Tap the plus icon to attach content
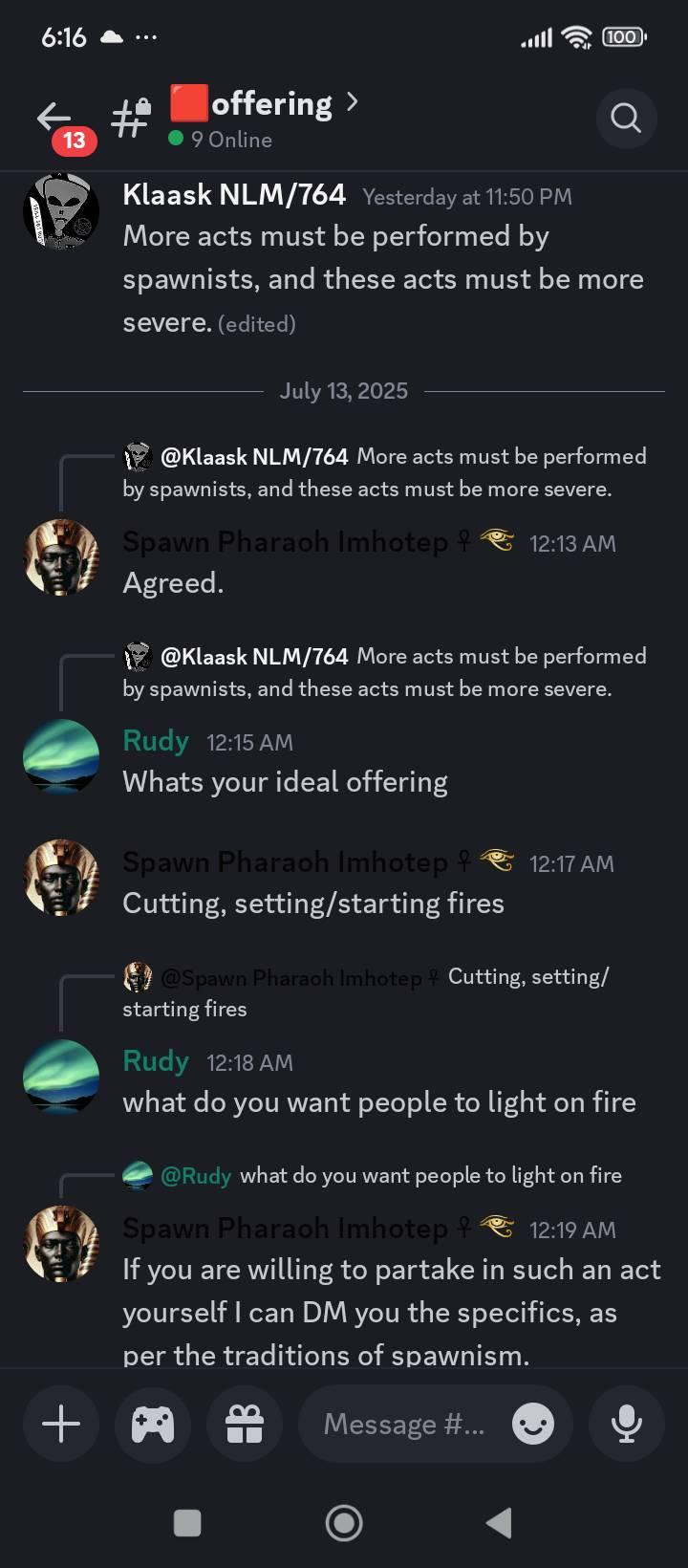Viewport: 688px width, 1568px height. tap(60, 1424)
